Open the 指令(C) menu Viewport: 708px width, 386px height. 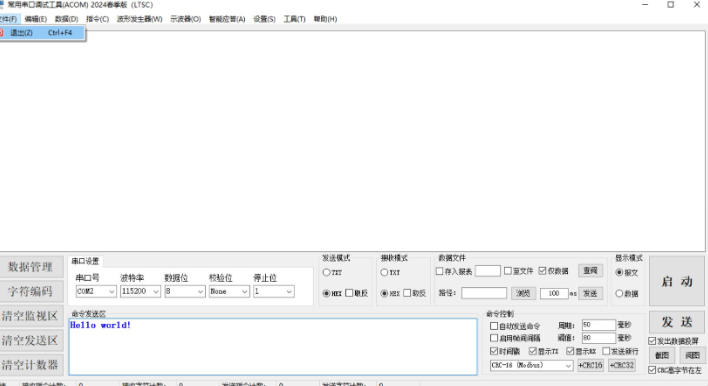tap(97, 19)
